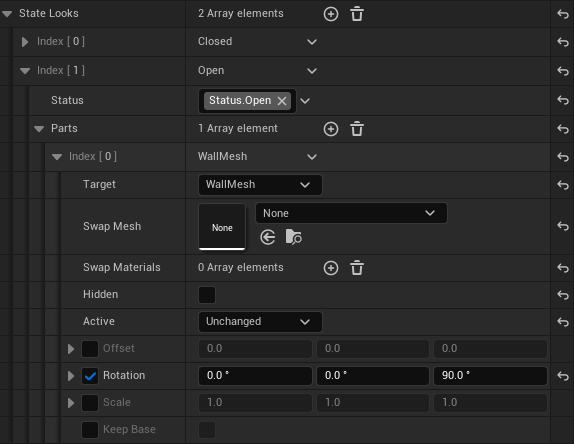Screen dimensions: 574x444
Task: Edit the Rotation Y value field
Action: tap(373, 376)
